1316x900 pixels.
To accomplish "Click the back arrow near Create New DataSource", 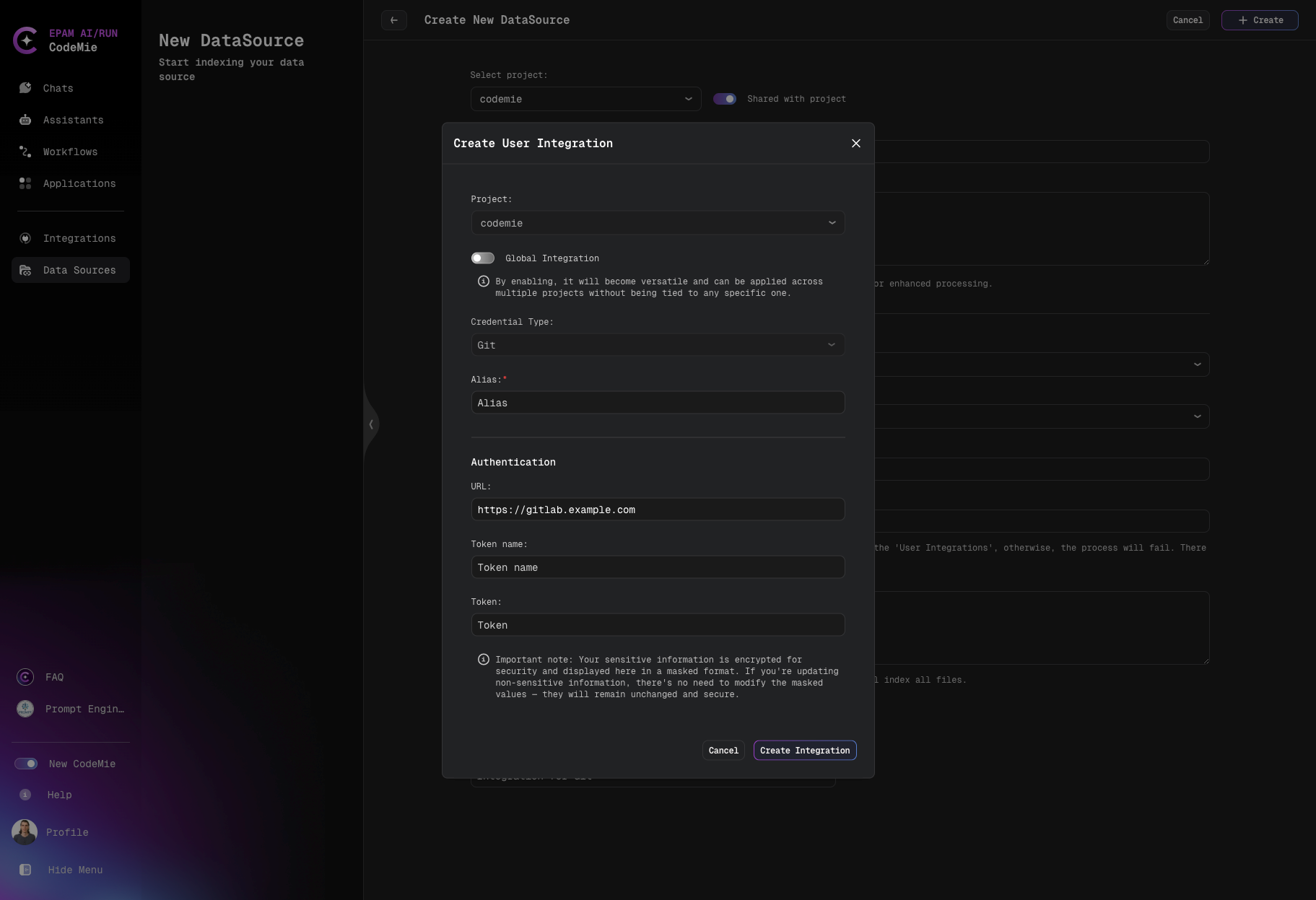I will [x=394, y=20].
